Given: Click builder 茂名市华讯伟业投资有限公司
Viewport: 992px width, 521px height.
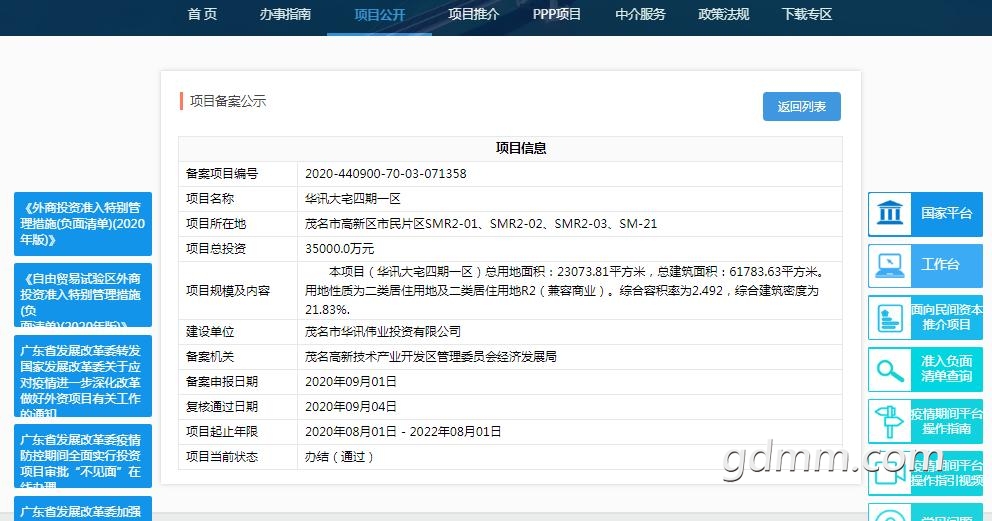Looking at the screenshot, I should [x=383, y=331].
